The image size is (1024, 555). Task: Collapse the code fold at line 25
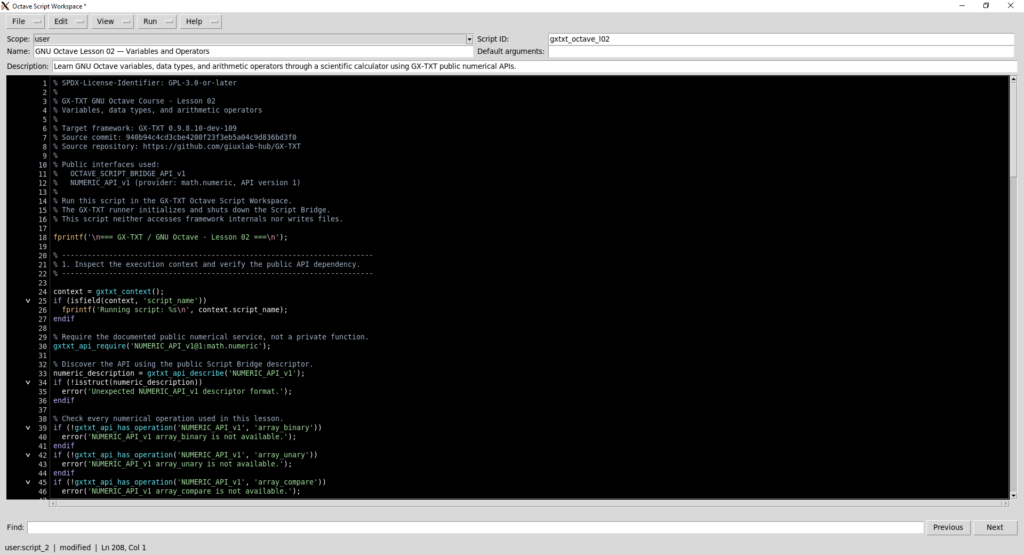[x=27, y=301]
